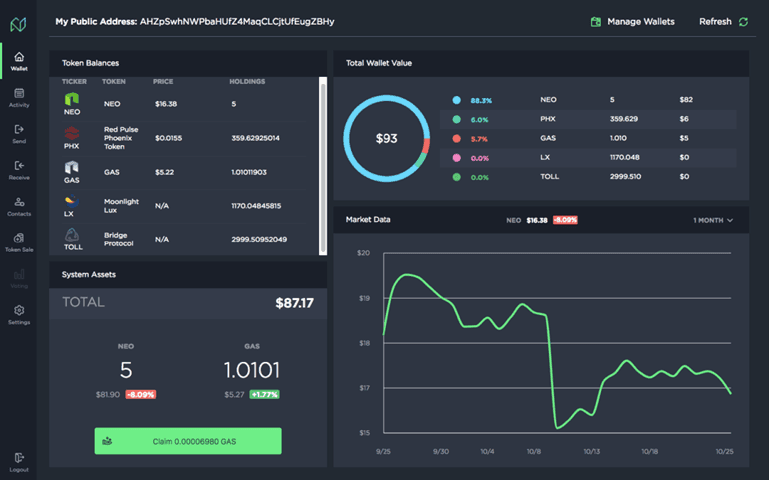Click the 1170.048 LX amount
The width and height of the screenshot is (769, 480).
pyautogui.click(x=625, y=157)
